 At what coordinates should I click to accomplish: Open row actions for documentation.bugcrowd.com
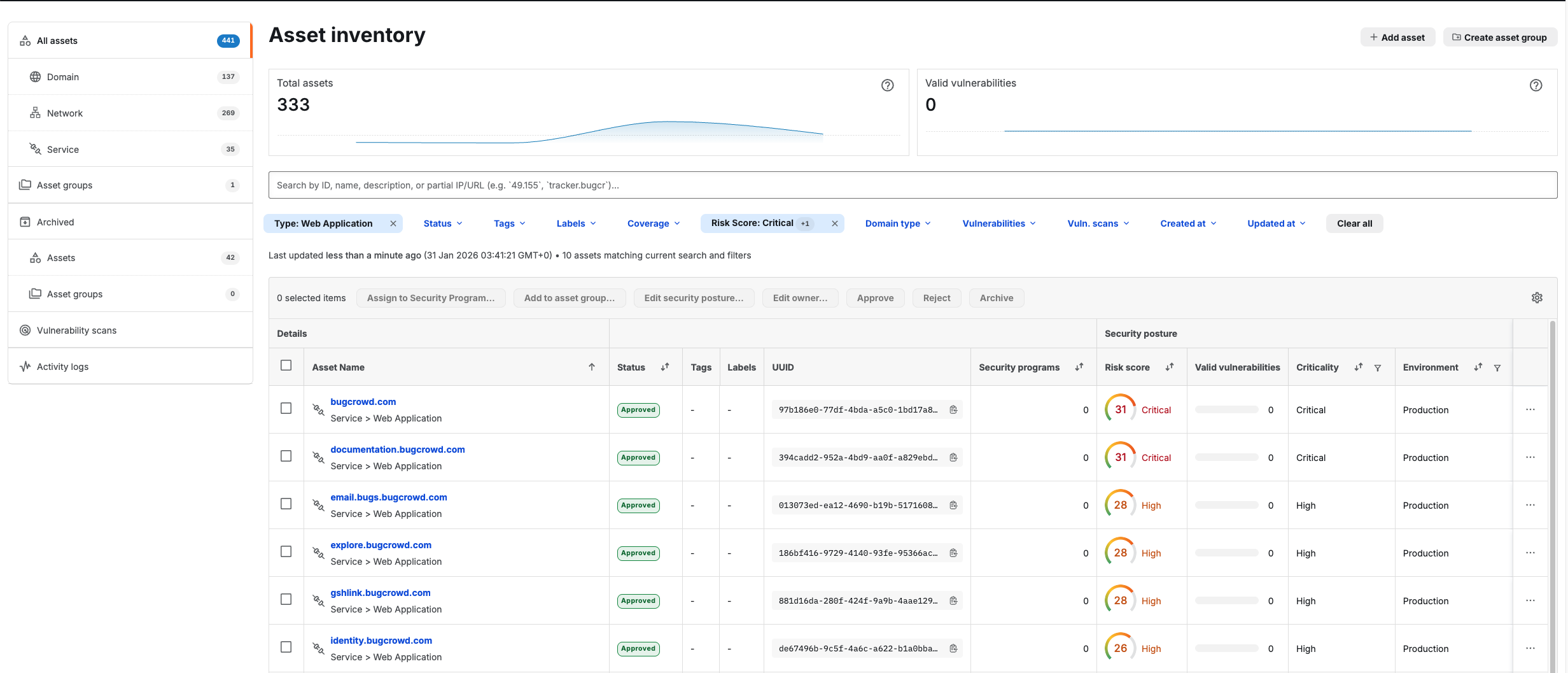click(x=1530, y=458)
